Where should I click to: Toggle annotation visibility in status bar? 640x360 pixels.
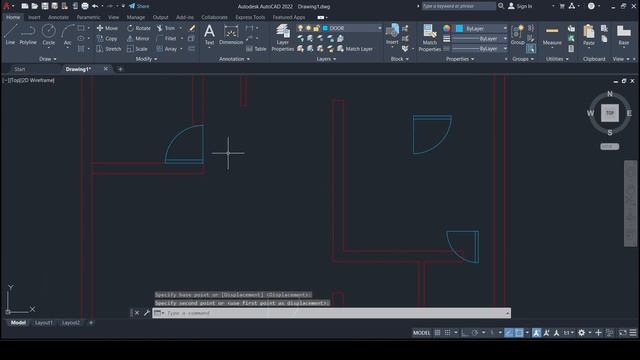536,333
